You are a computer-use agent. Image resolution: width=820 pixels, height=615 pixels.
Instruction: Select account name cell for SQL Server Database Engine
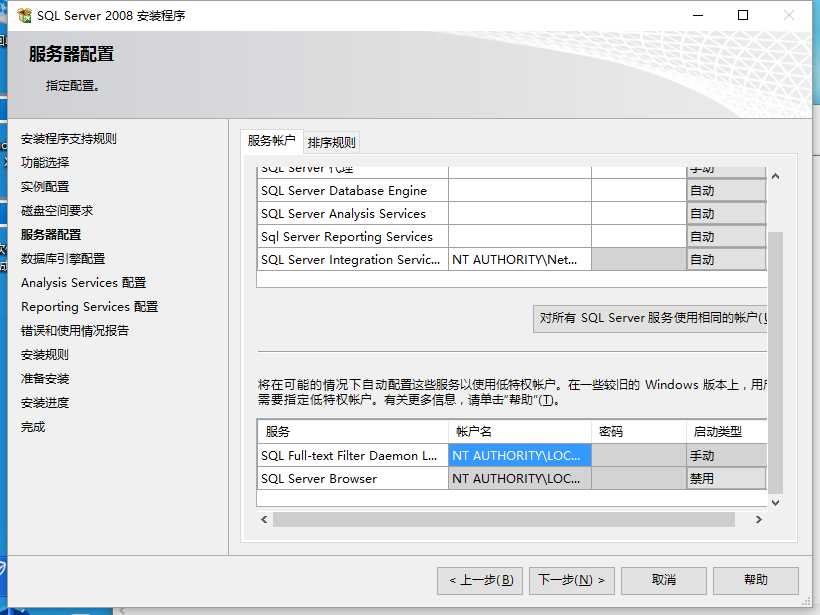520,191
